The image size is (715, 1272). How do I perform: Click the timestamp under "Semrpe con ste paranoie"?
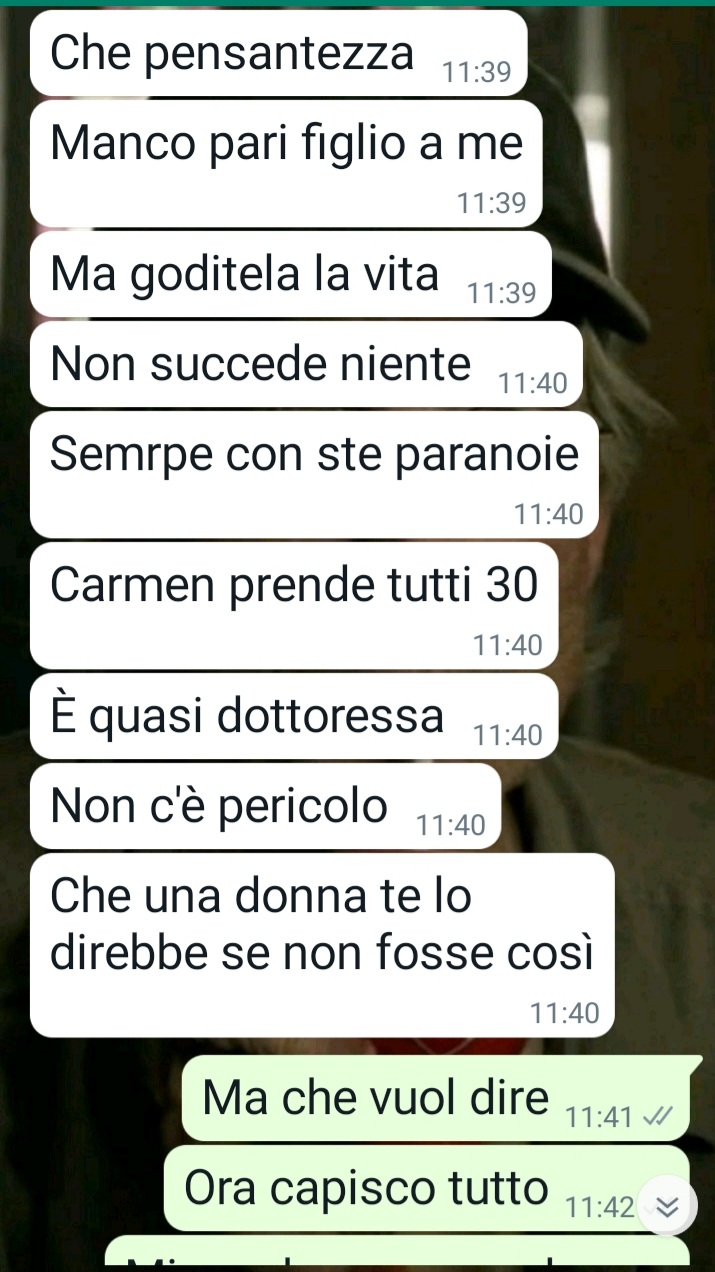point(548,514)
